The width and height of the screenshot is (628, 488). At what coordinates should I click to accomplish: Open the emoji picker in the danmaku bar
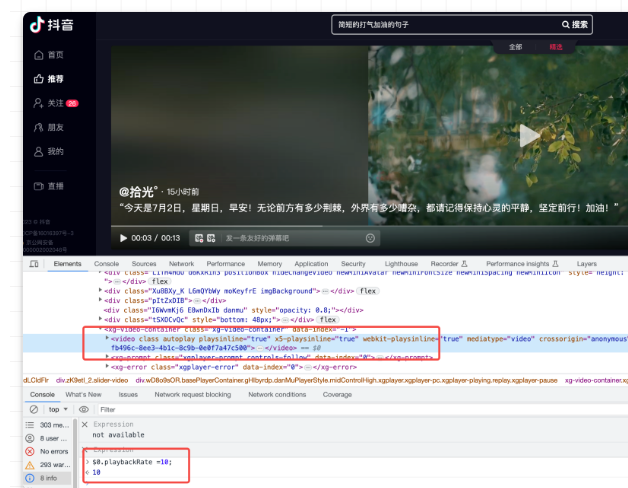[370, 238]
